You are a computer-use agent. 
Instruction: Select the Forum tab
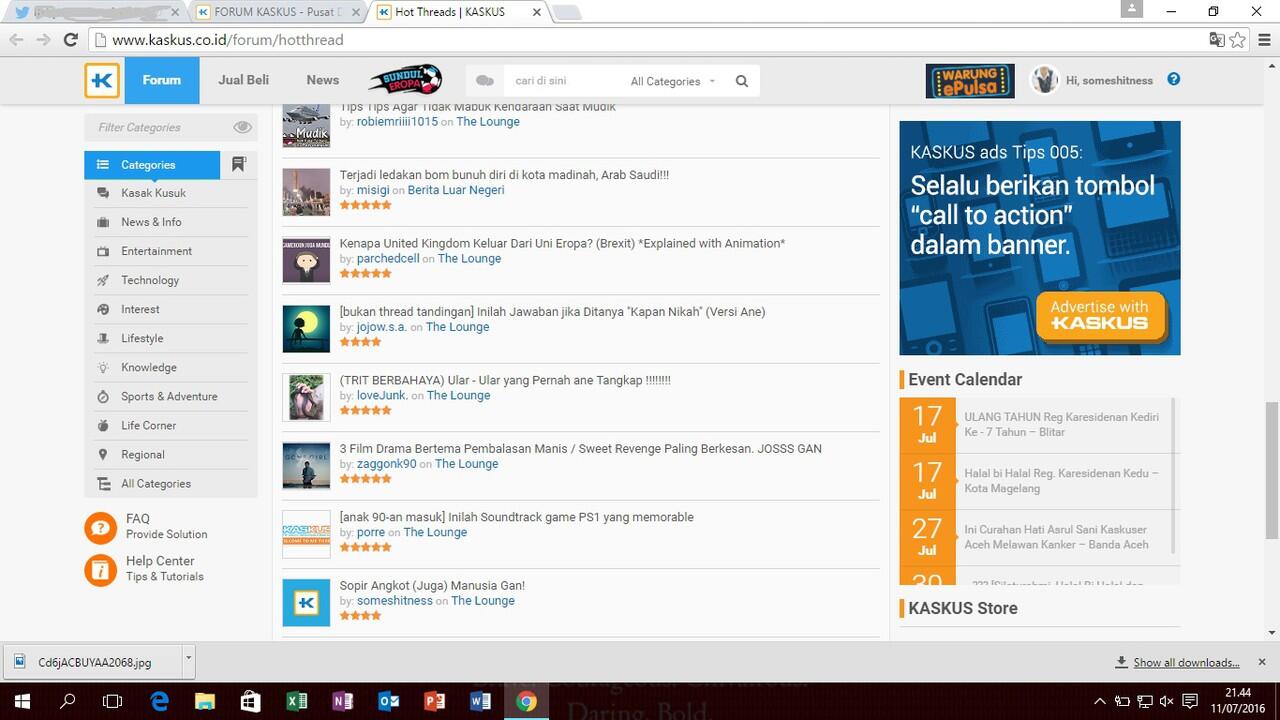[162, 80]
